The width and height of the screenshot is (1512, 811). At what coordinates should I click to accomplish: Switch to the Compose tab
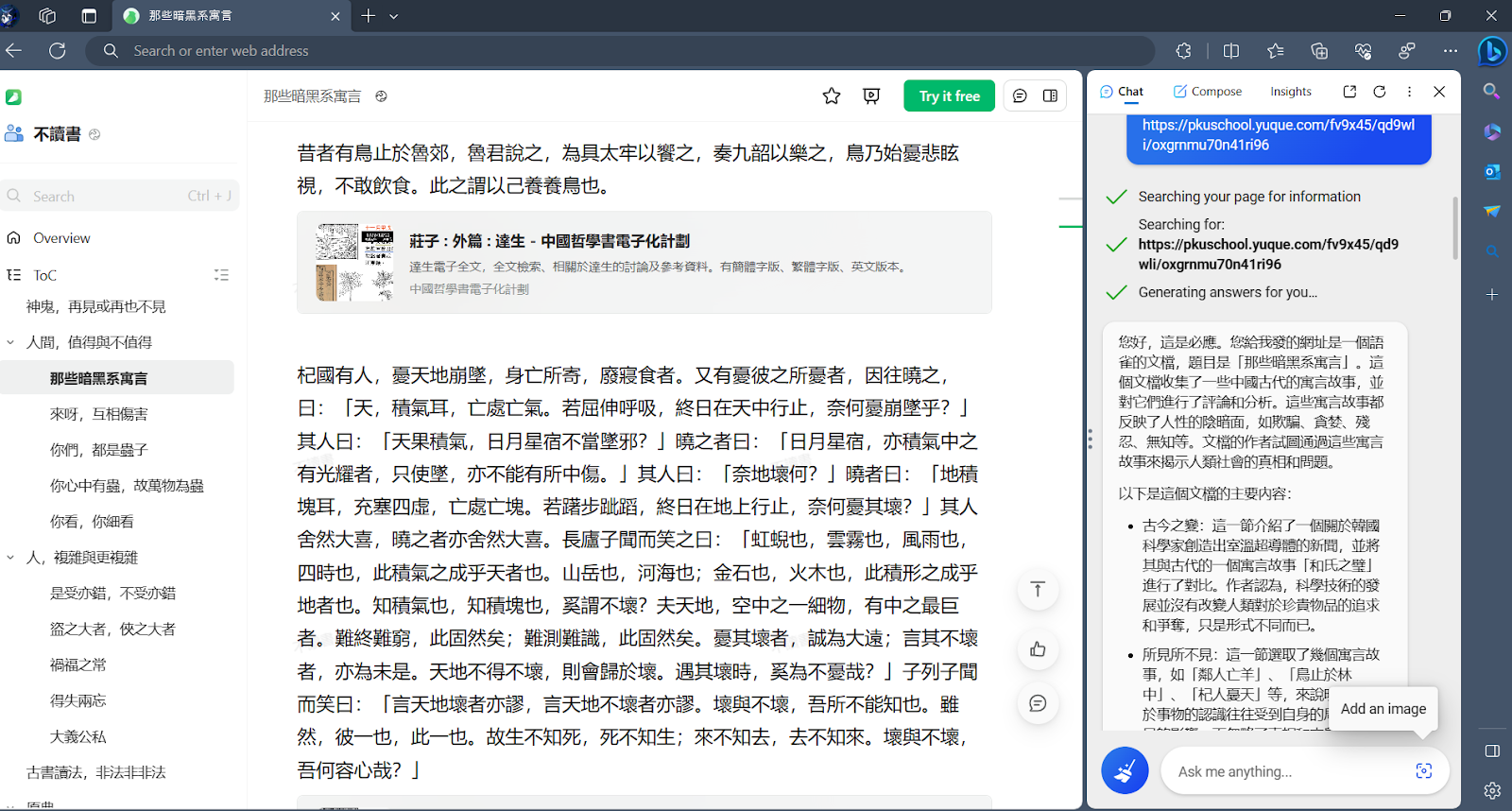(x=1207, y=92)
